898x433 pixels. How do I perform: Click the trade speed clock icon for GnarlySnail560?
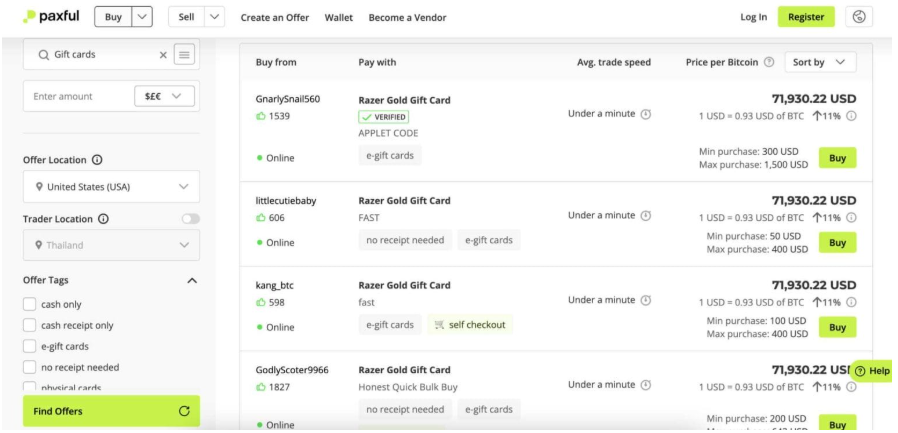(646, 114)
